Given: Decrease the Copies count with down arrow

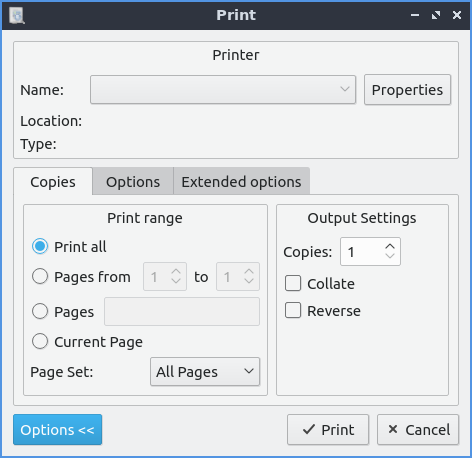Looking at the screenshot, I should [390, 256].
